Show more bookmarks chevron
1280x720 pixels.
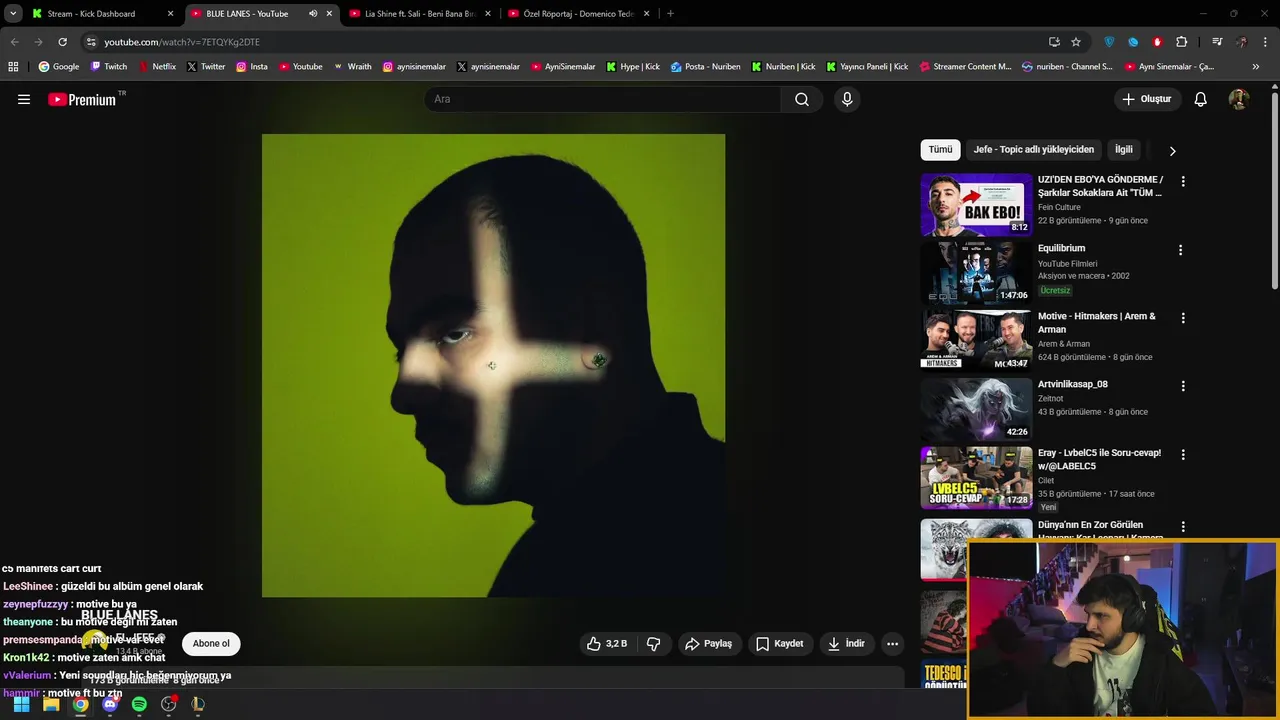pos(1256,67)
